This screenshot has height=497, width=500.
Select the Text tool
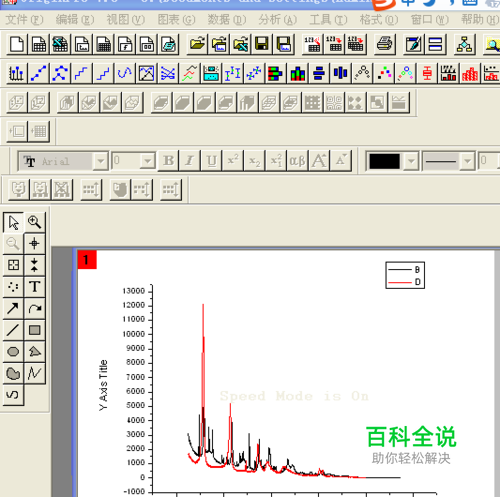pos(34,287)
